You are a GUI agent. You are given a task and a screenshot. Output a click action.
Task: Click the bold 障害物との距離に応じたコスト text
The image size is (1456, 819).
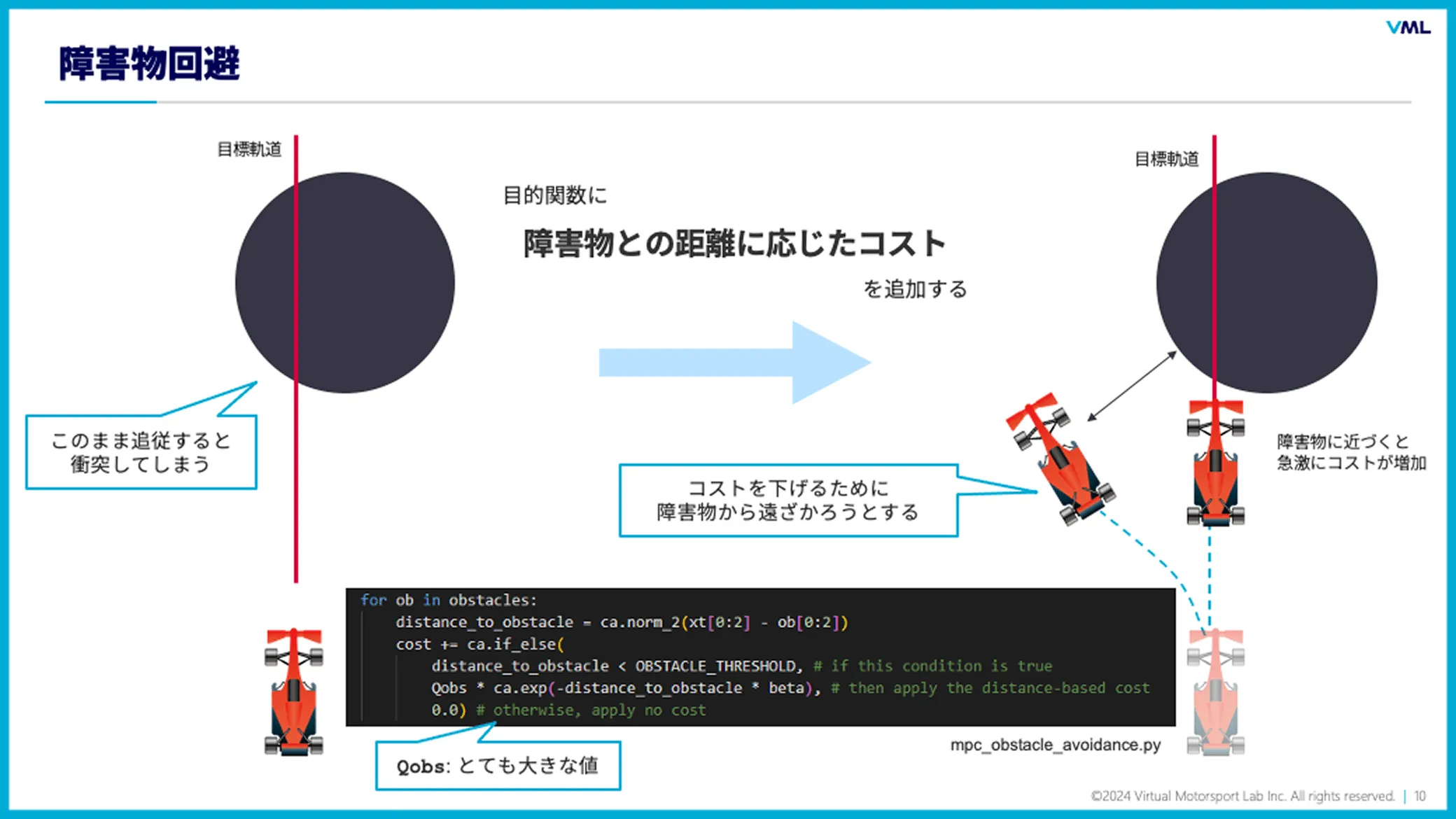pyautogui.click(x=734, y=244)
